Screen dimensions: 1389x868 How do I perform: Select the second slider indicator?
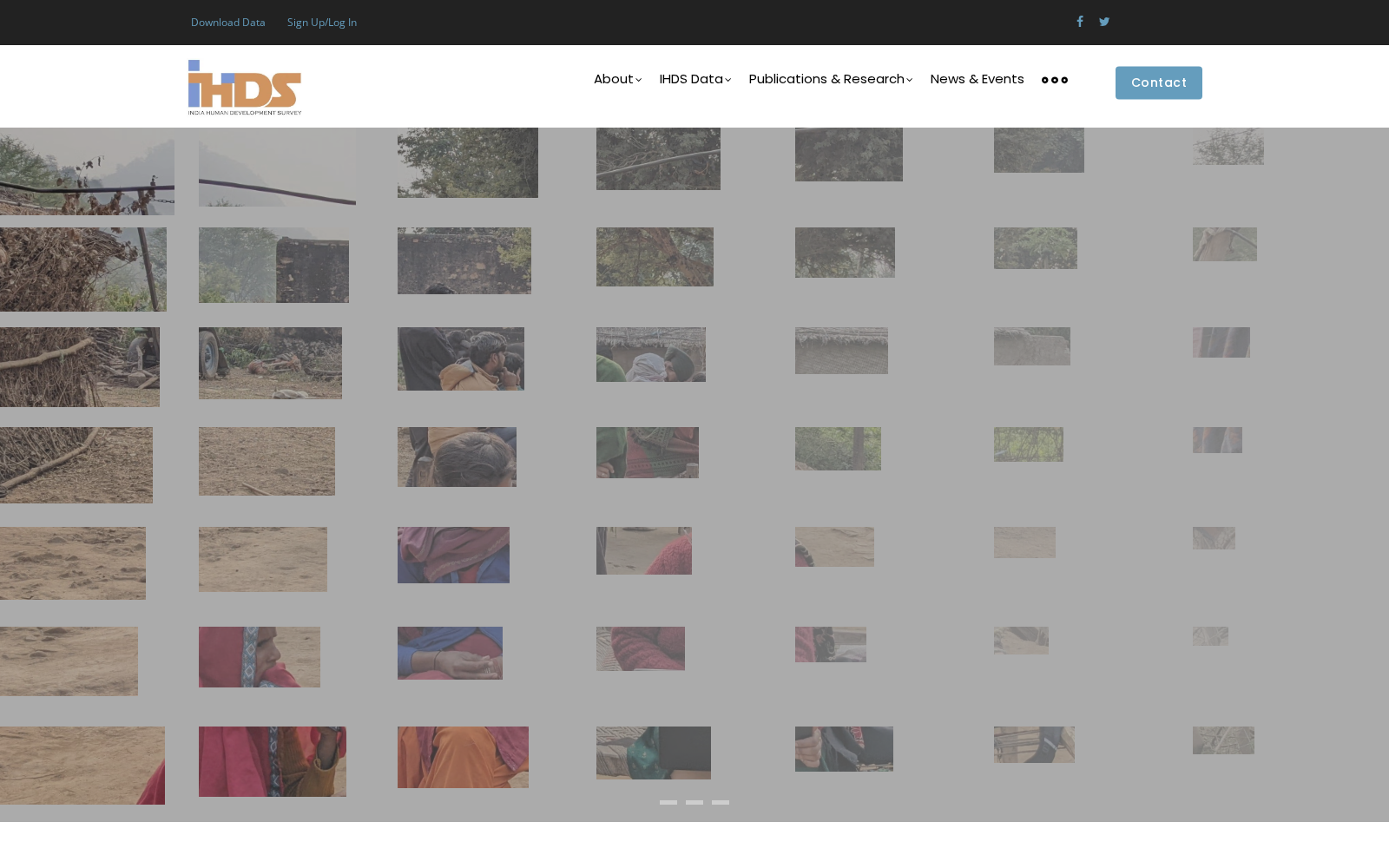point(694,803)
